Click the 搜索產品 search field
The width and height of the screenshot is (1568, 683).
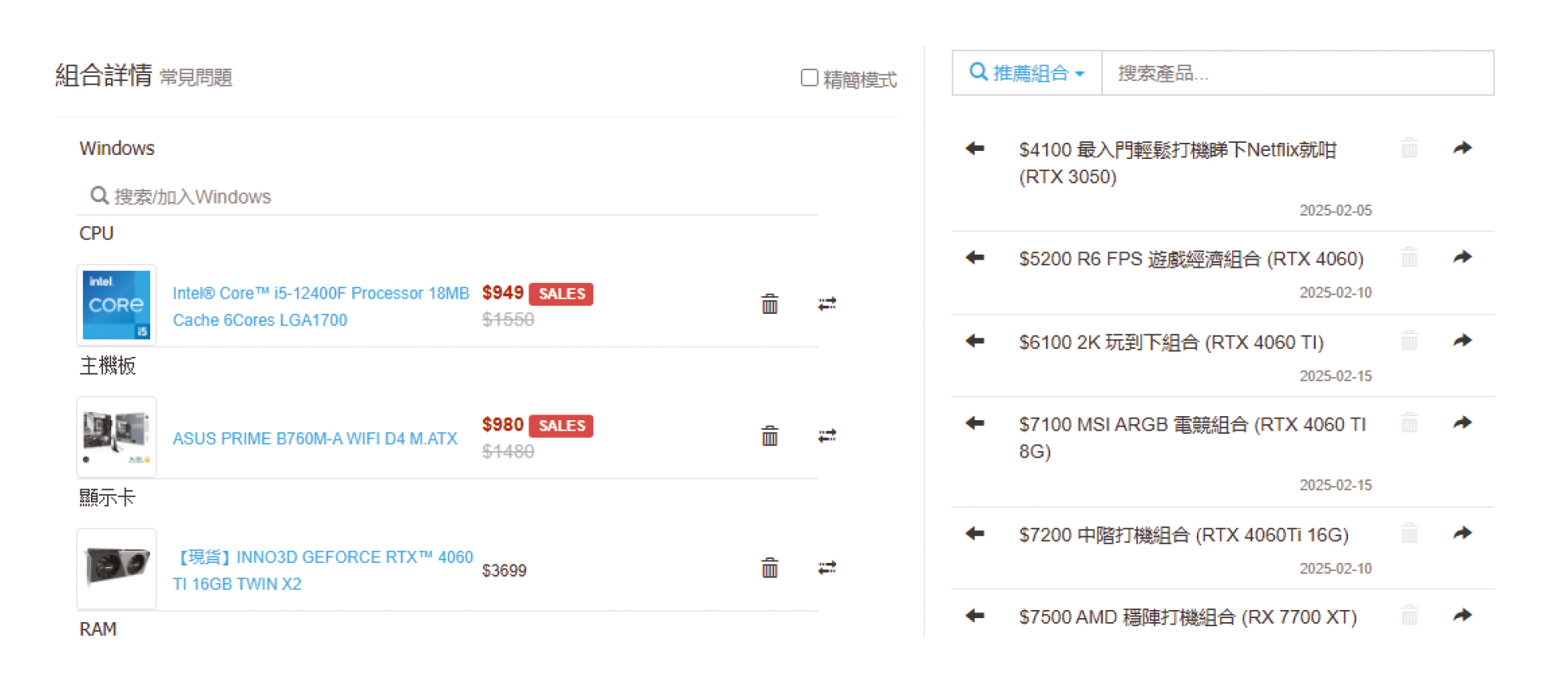coord(1298,73)
